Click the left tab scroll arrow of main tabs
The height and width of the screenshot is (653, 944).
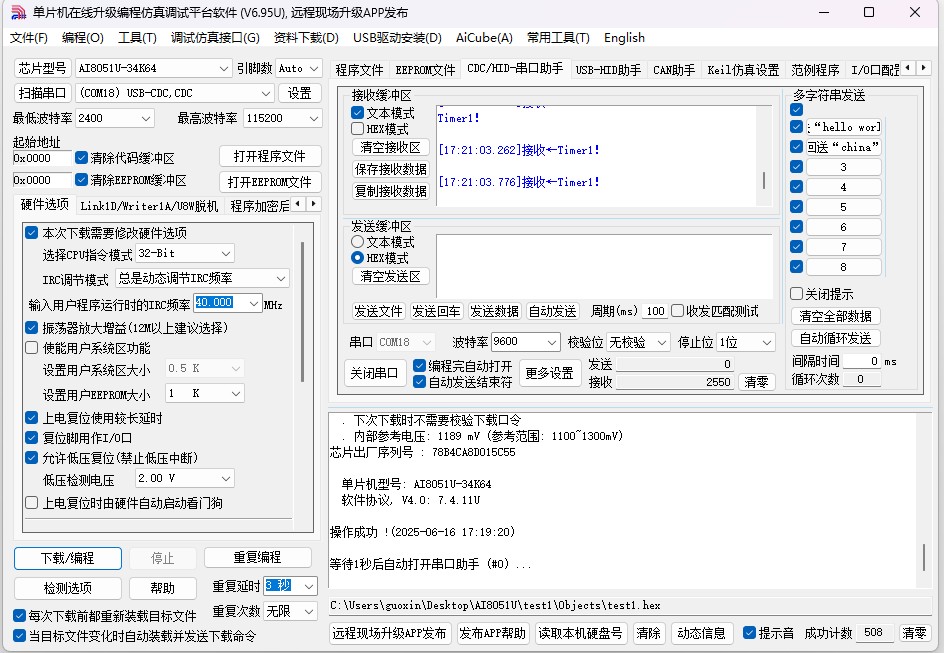[908, 68]
